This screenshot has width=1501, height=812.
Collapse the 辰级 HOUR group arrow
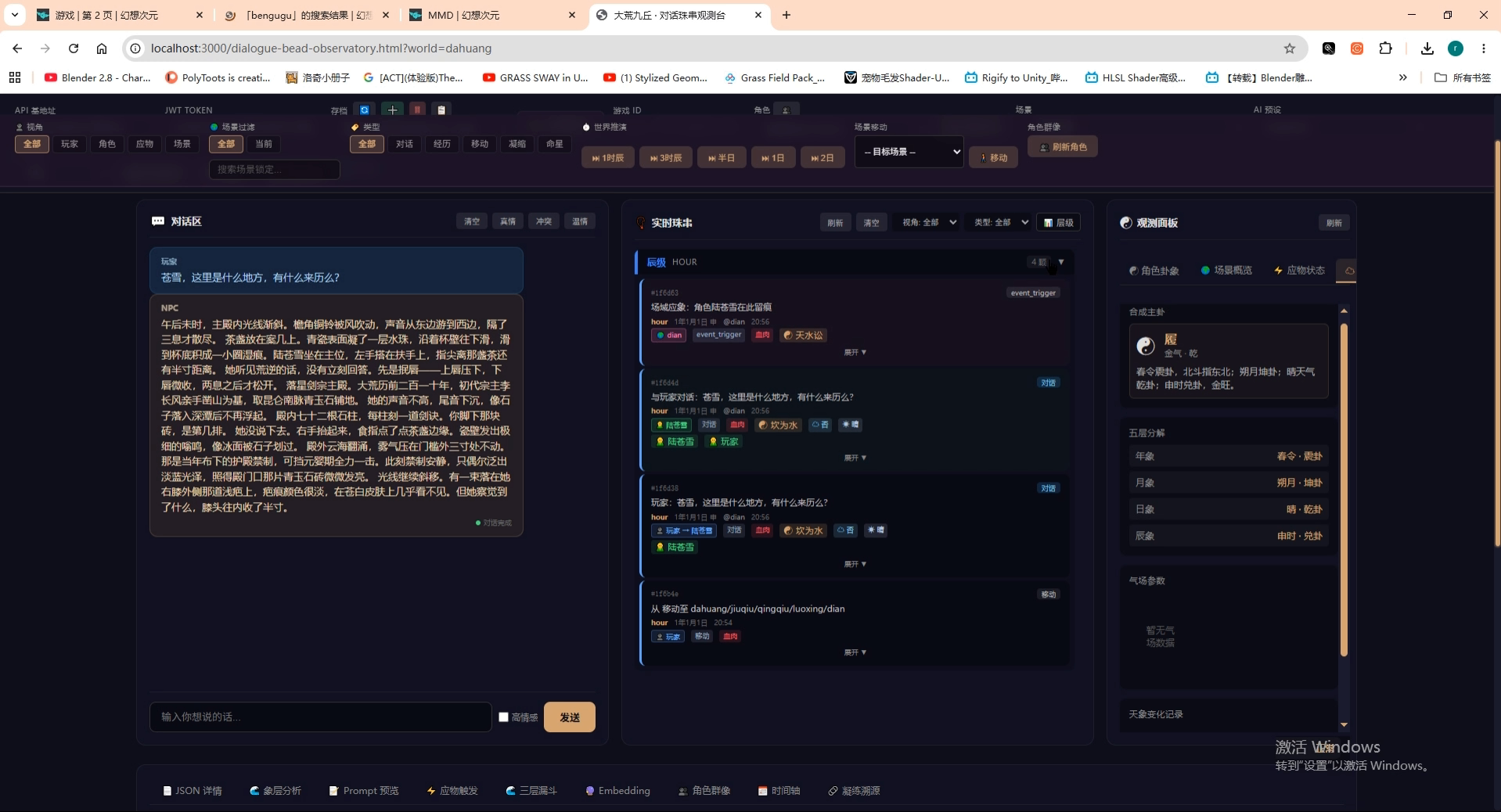click(1061, 262)
